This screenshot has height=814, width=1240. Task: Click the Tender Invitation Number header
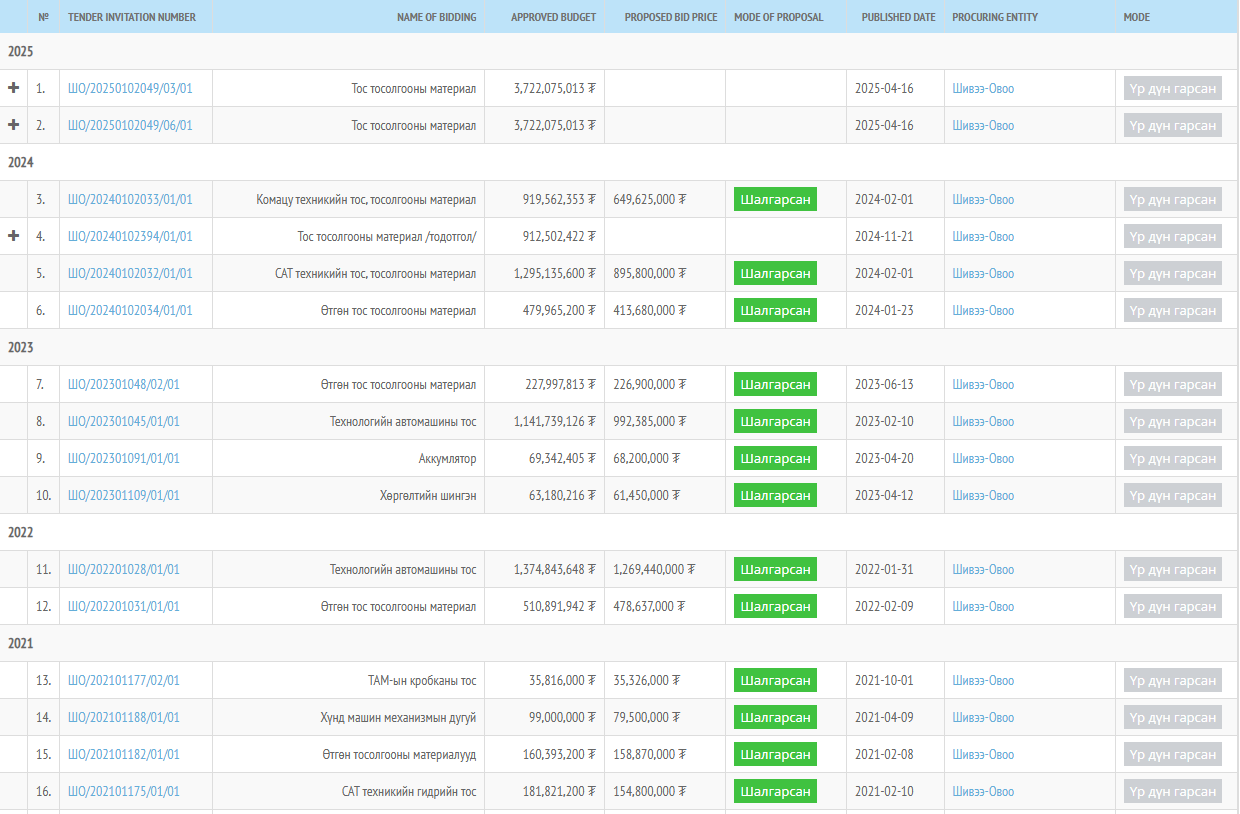click(132, 17)
